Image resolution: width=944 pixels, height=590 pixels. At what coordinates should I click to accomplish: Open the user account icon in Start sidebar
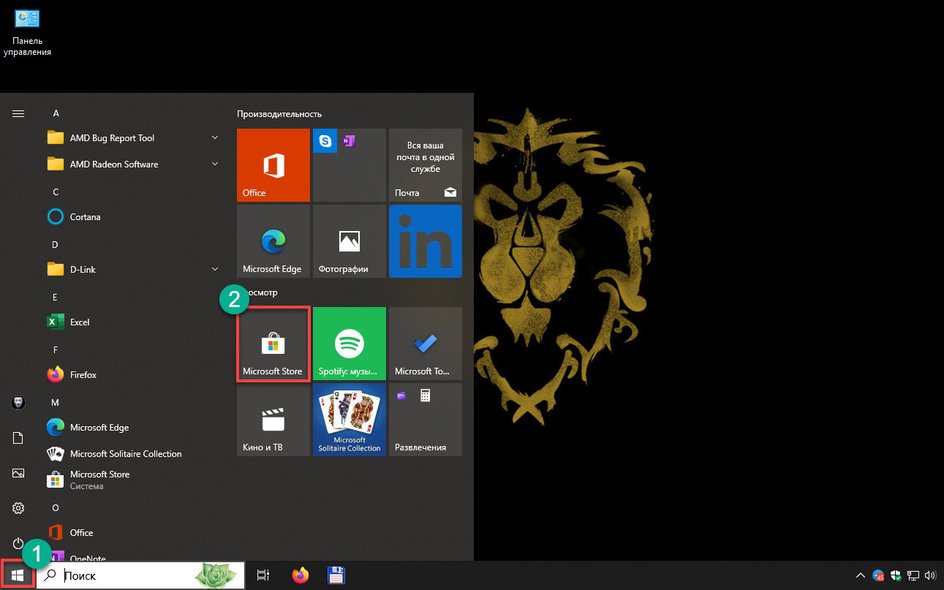click(18, 403)
